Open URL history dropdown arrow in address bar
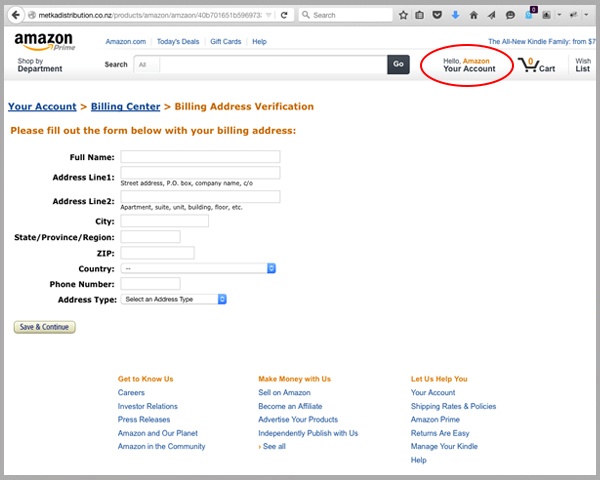Viewport: 600px width, 480px height. click(x=269, y=15)
